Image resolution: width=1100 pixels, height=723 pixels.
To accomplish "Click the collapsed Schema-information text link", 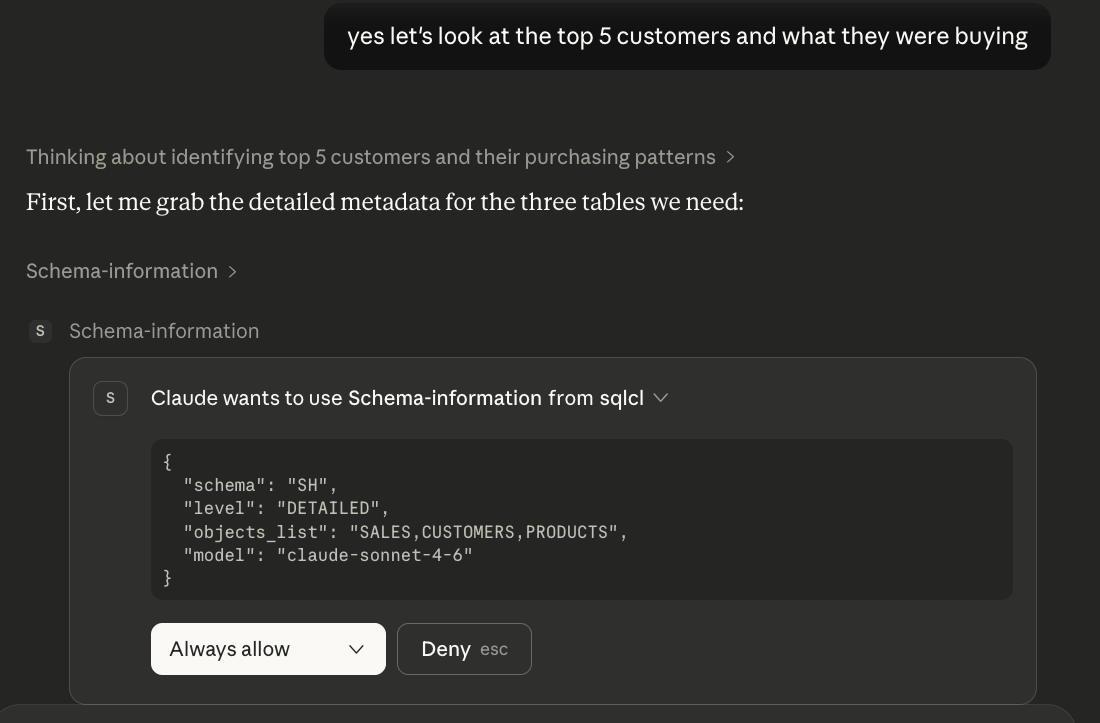I will click(122, 271).
